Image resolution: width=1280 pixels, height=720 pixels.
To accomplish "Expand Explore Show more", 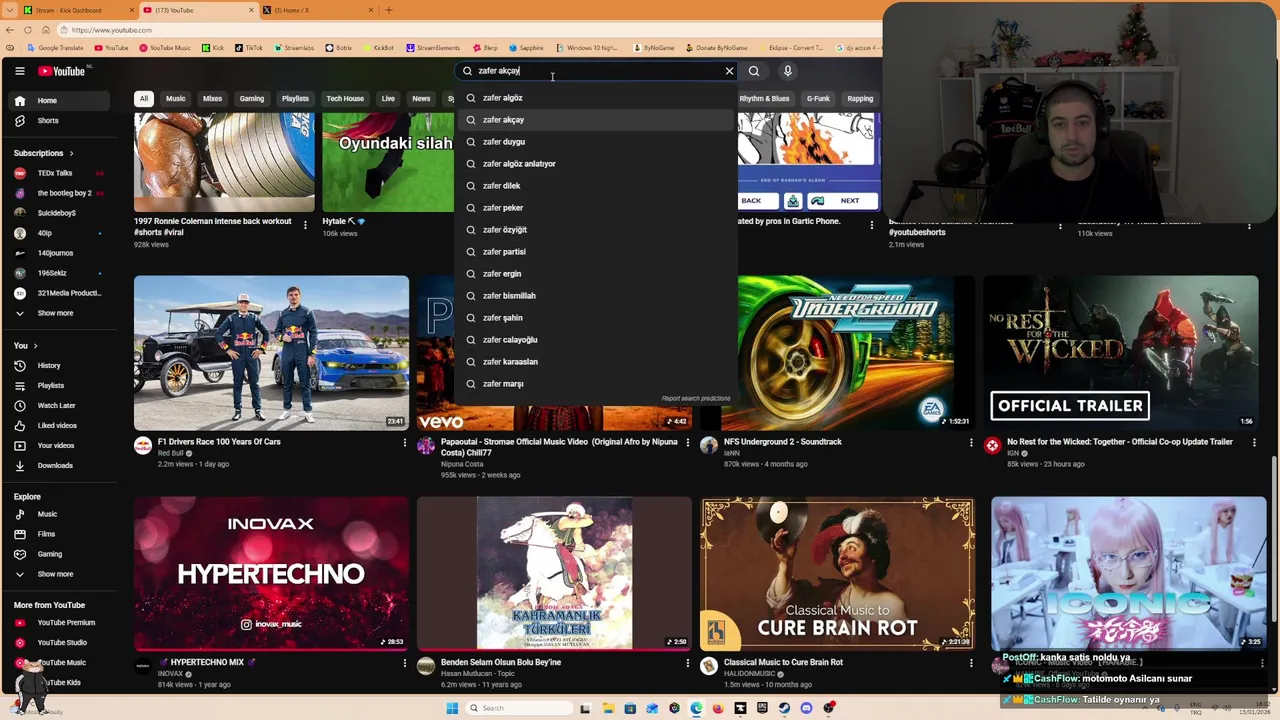I will (x=57, y=574).
